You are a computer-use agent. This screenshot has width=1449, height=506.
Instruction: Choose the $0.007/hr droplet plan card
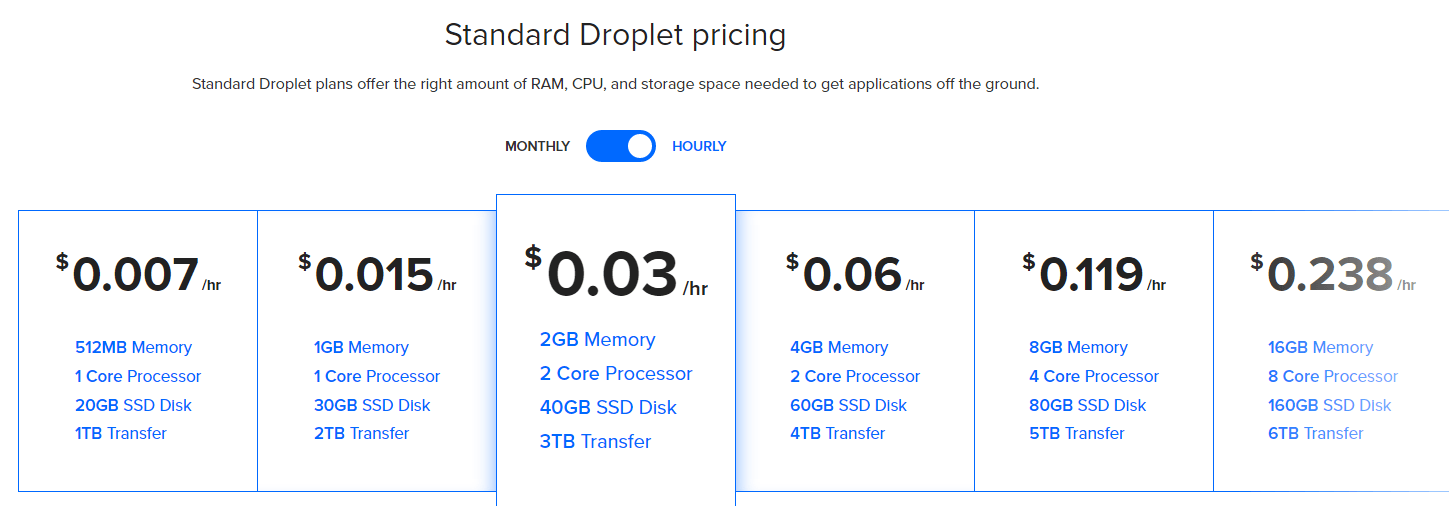[138, 351]
